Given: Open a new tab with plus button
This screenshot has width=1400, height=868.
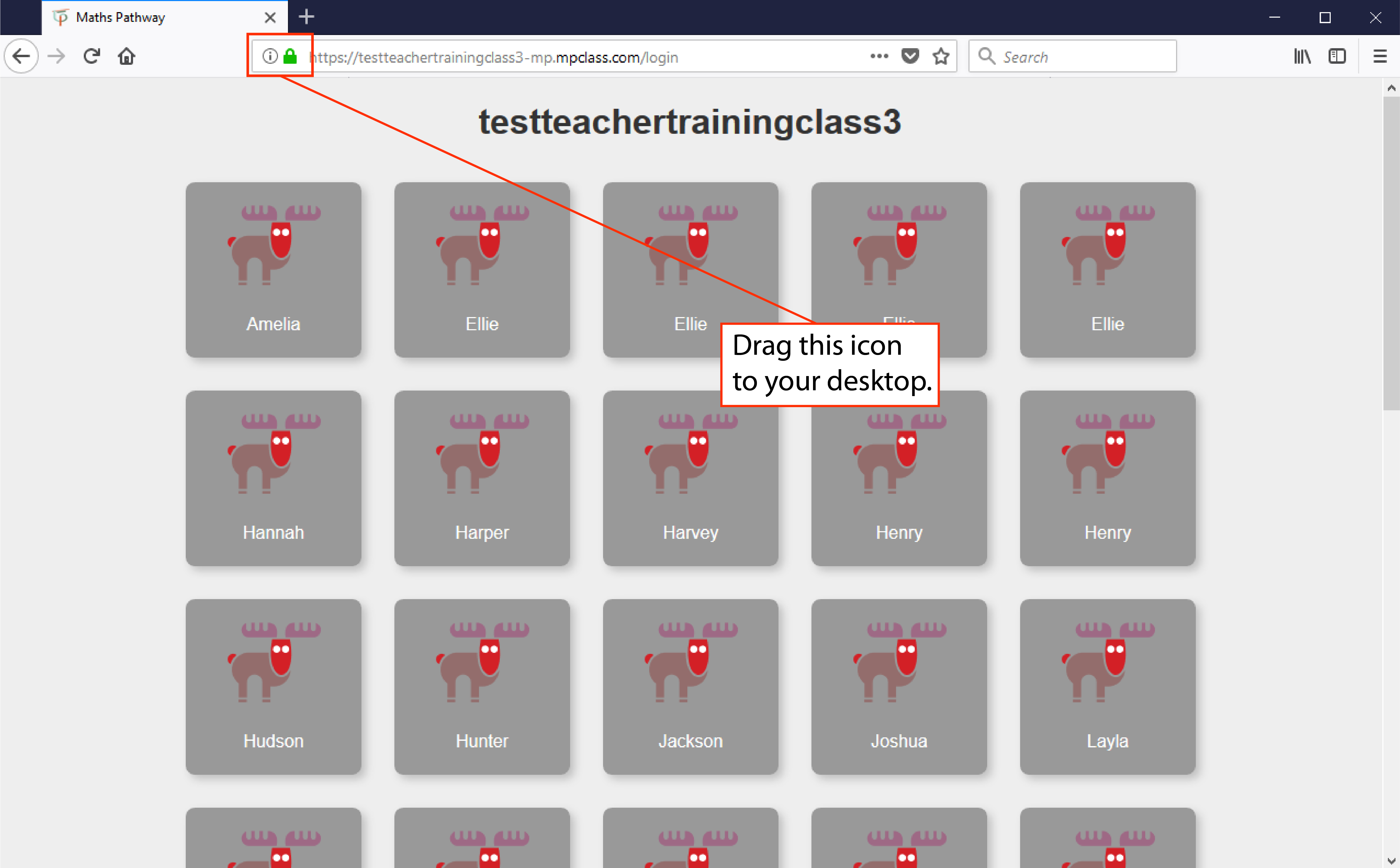Looking at the screenshot, I should click(307, 17).
